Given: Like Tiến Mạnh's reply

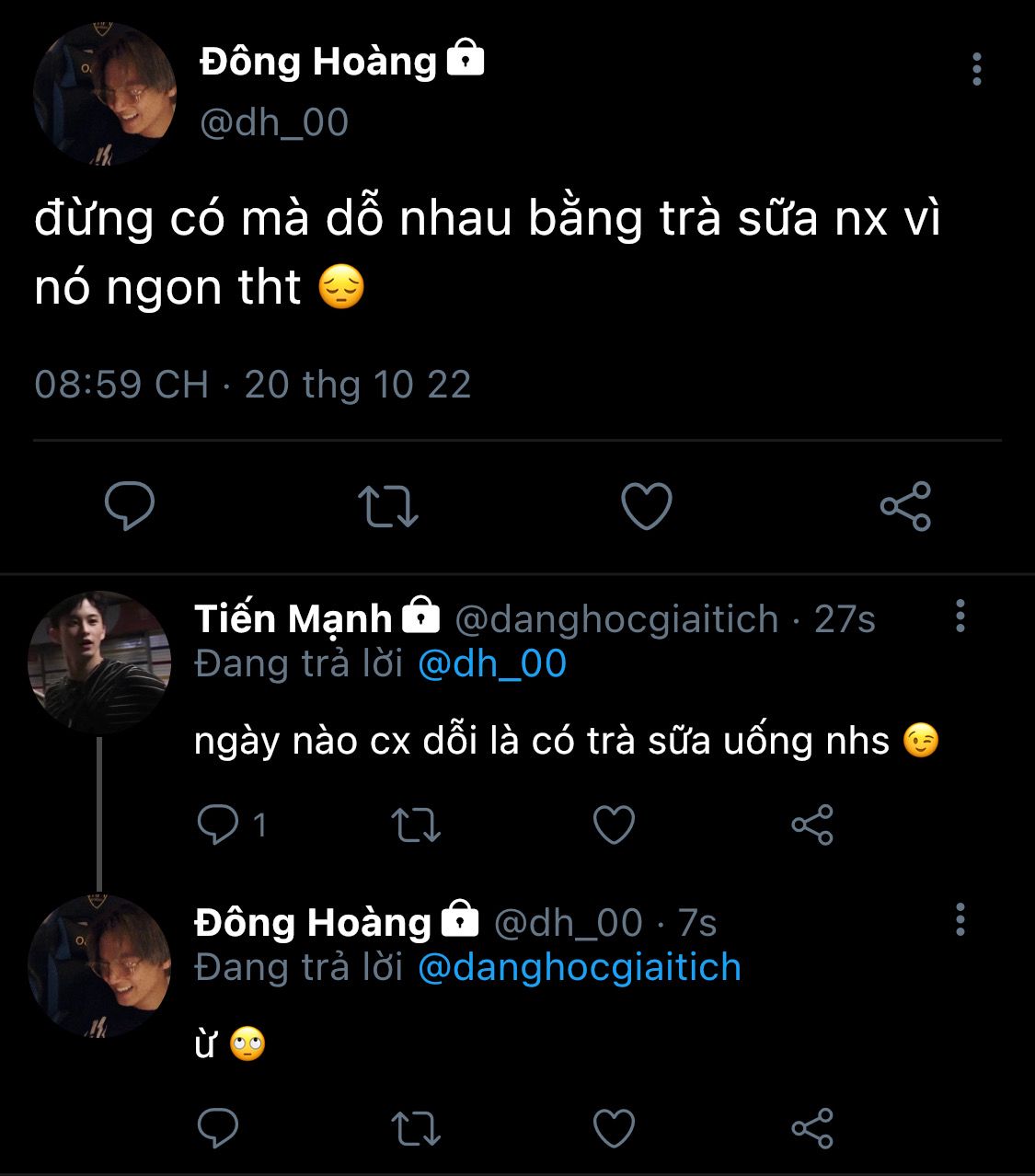Looking at the screenshot, I should [614, 824].
